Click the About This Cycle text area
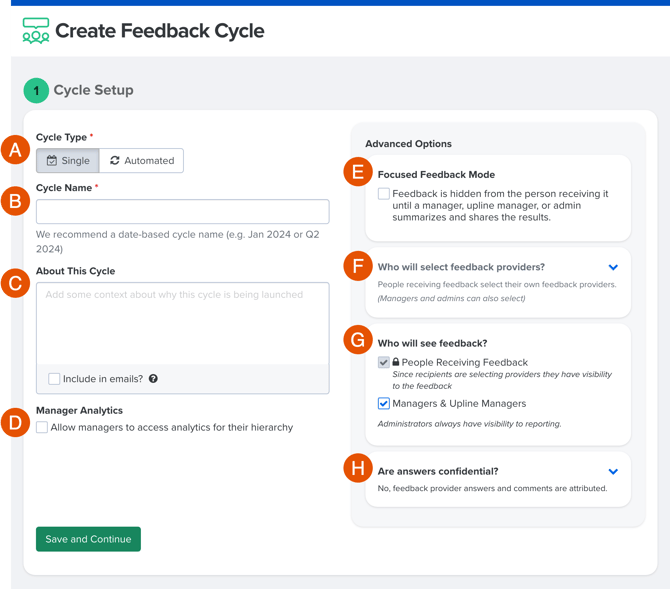This screenshot has width=670, height=589. pos(183,323)
